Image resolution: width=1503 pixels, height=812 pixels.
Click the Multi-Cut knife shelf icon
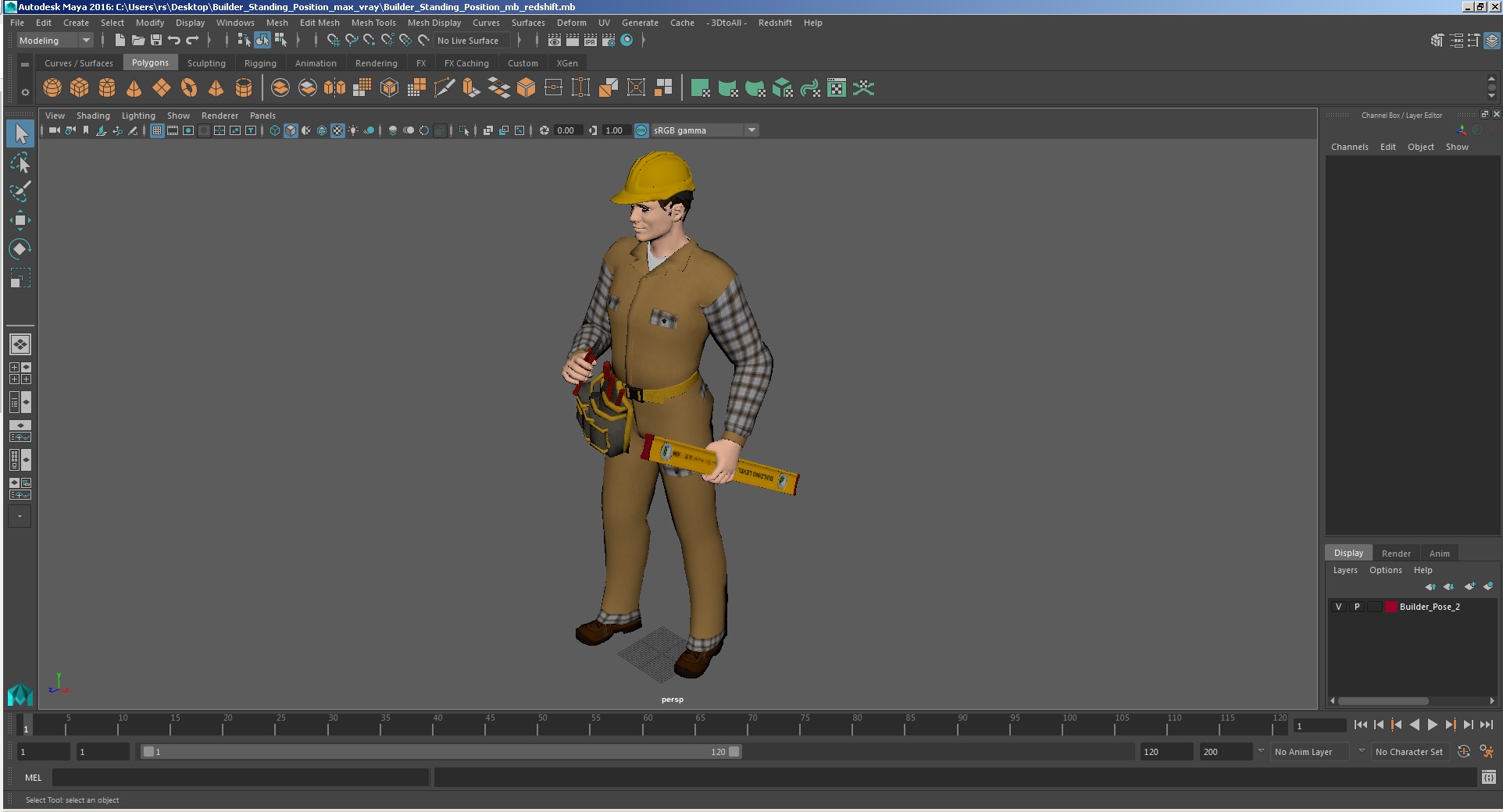coord(444,88)
